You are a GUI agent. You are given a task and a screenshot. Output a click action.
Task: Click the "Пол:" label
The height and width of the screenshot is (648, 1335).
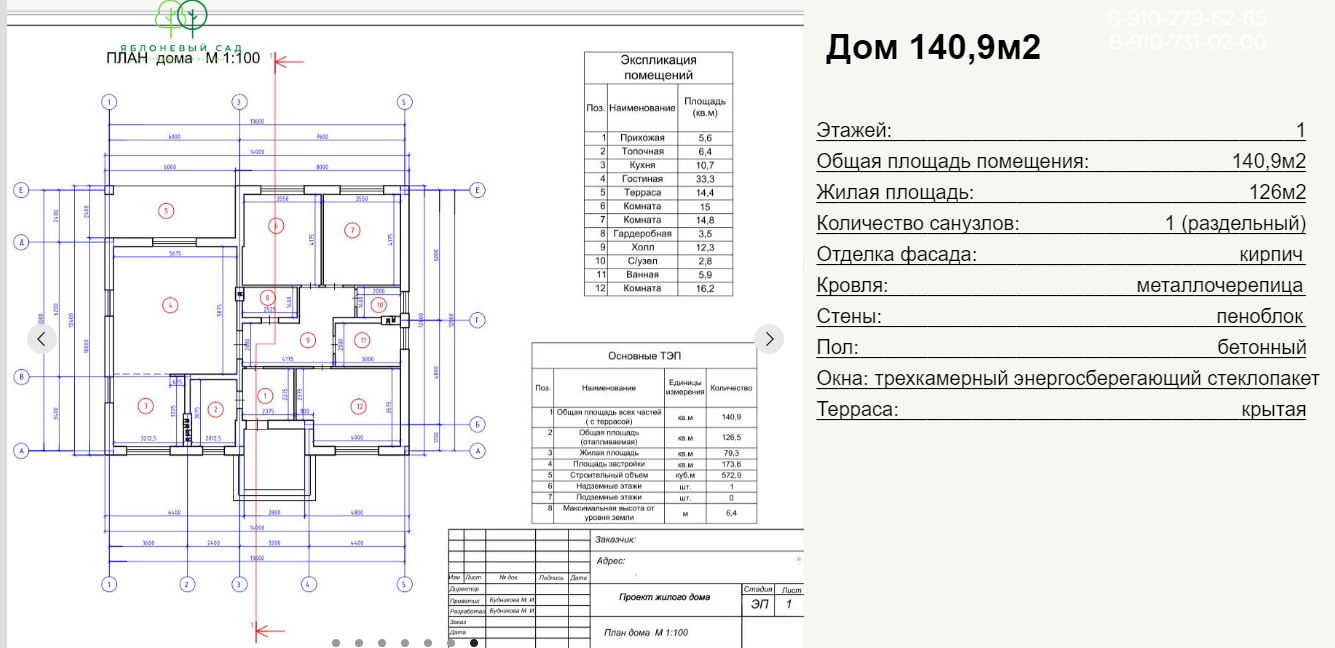pyautogui.click(x=837, y=348)
